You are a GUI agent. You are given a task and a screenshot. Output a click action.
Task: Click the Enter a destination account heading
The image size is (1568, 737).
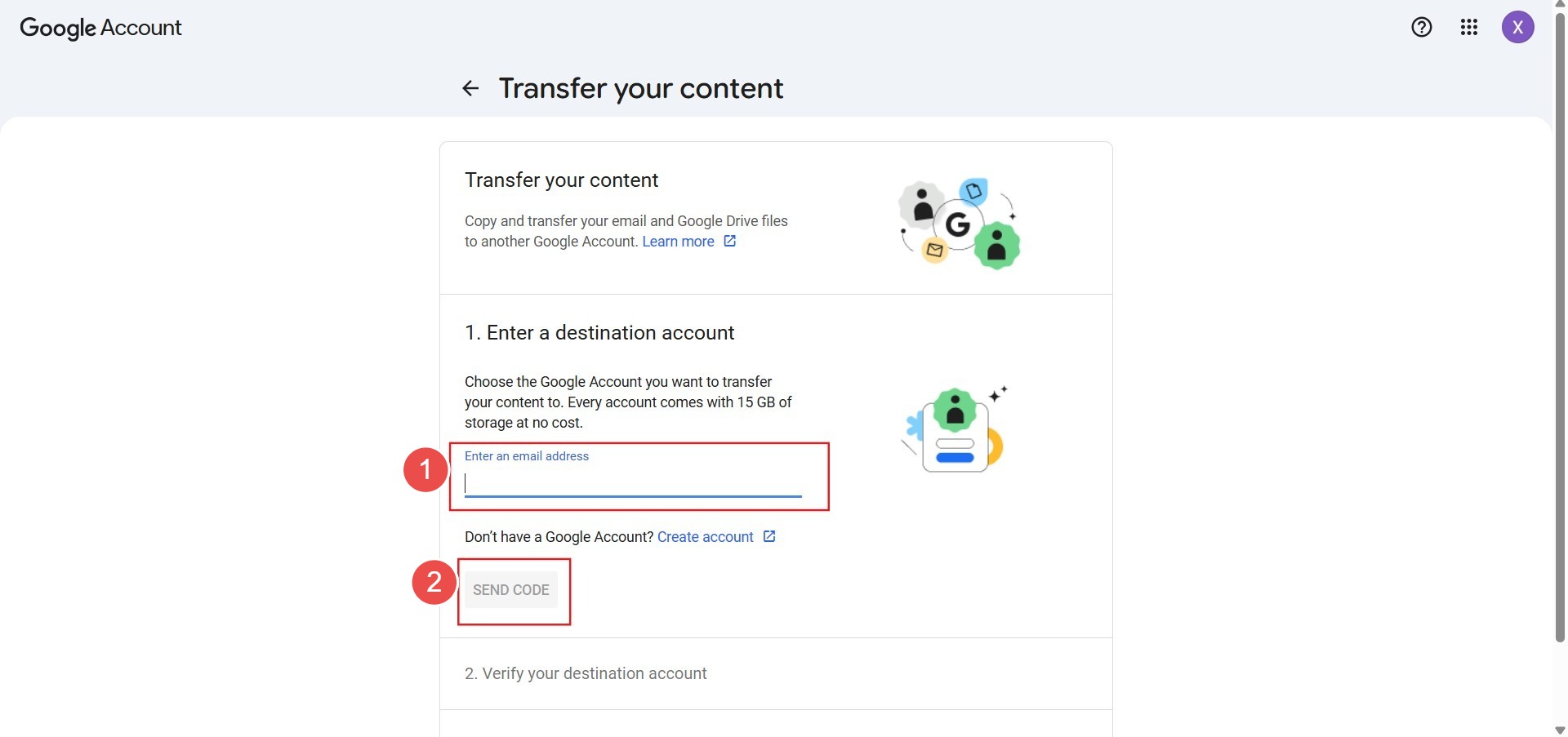[599, 333]
